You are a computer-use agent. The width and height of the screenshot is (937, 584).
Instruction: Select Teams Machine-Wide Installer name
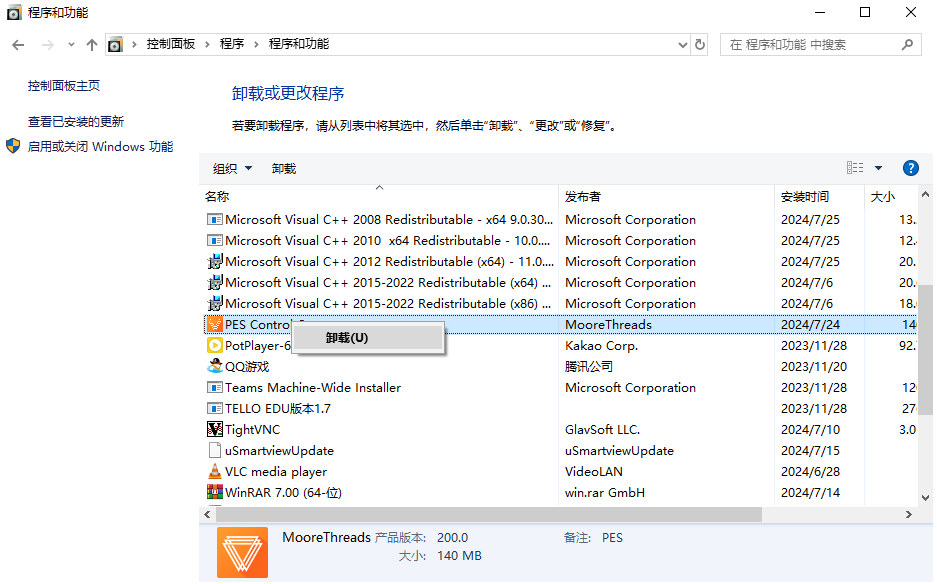coord(313,387)
